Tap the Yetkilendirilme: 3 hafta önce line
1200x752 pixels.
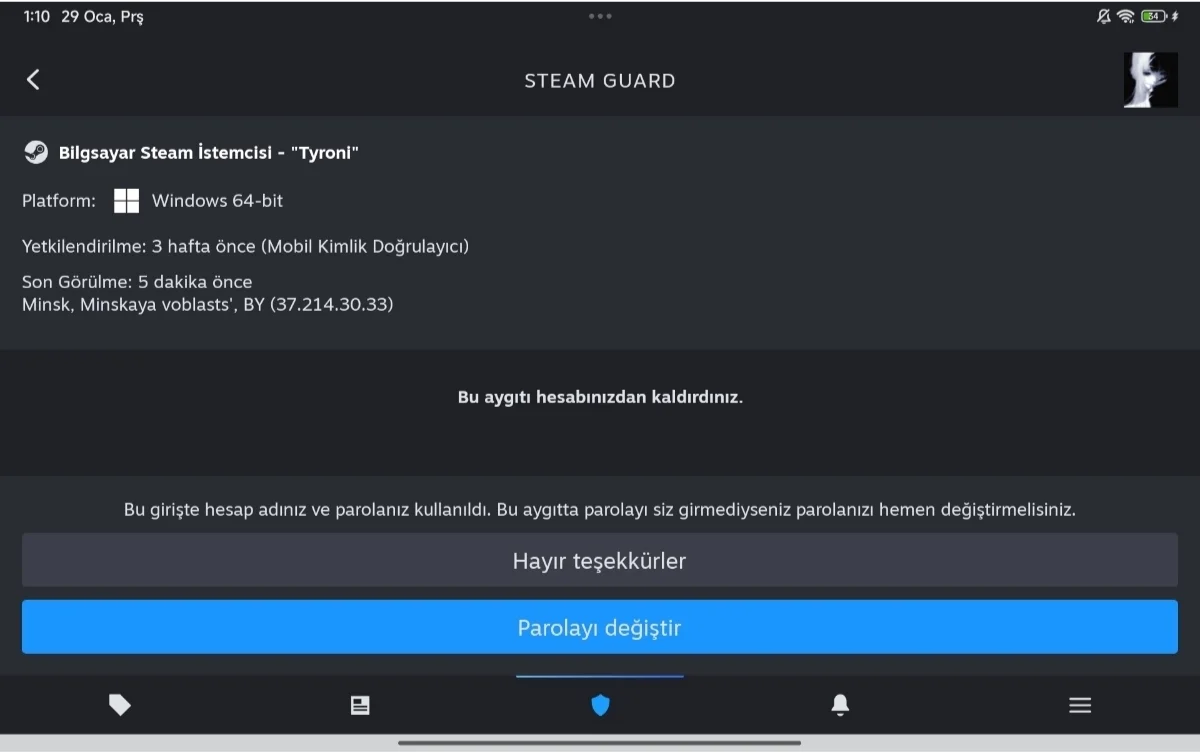[245, 246]
